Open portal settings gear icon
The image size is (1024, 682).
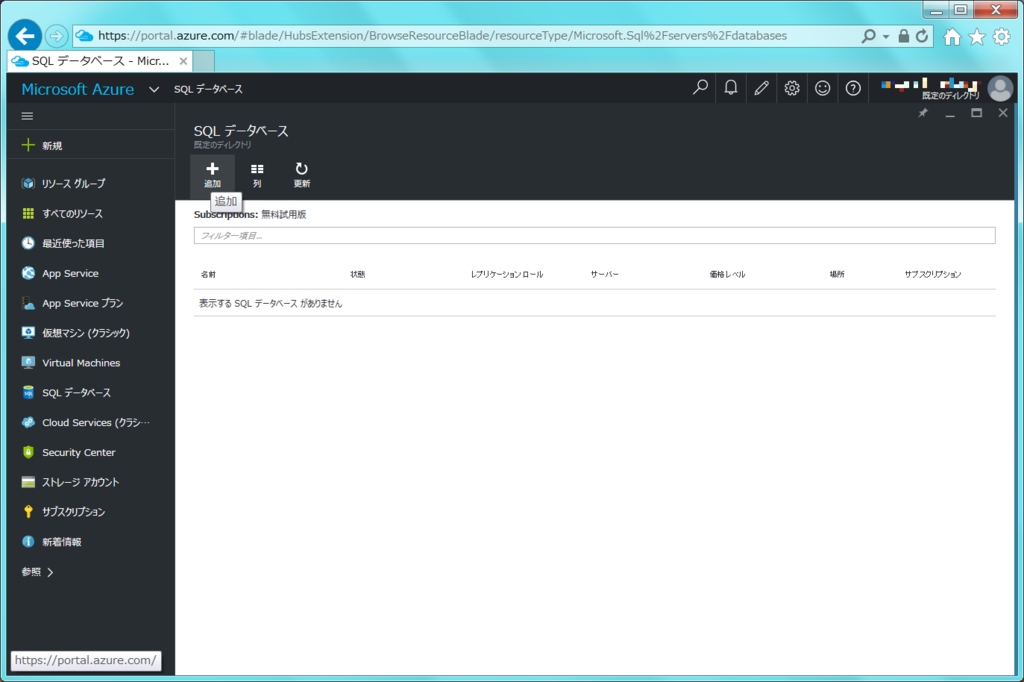tap(792, 88)
